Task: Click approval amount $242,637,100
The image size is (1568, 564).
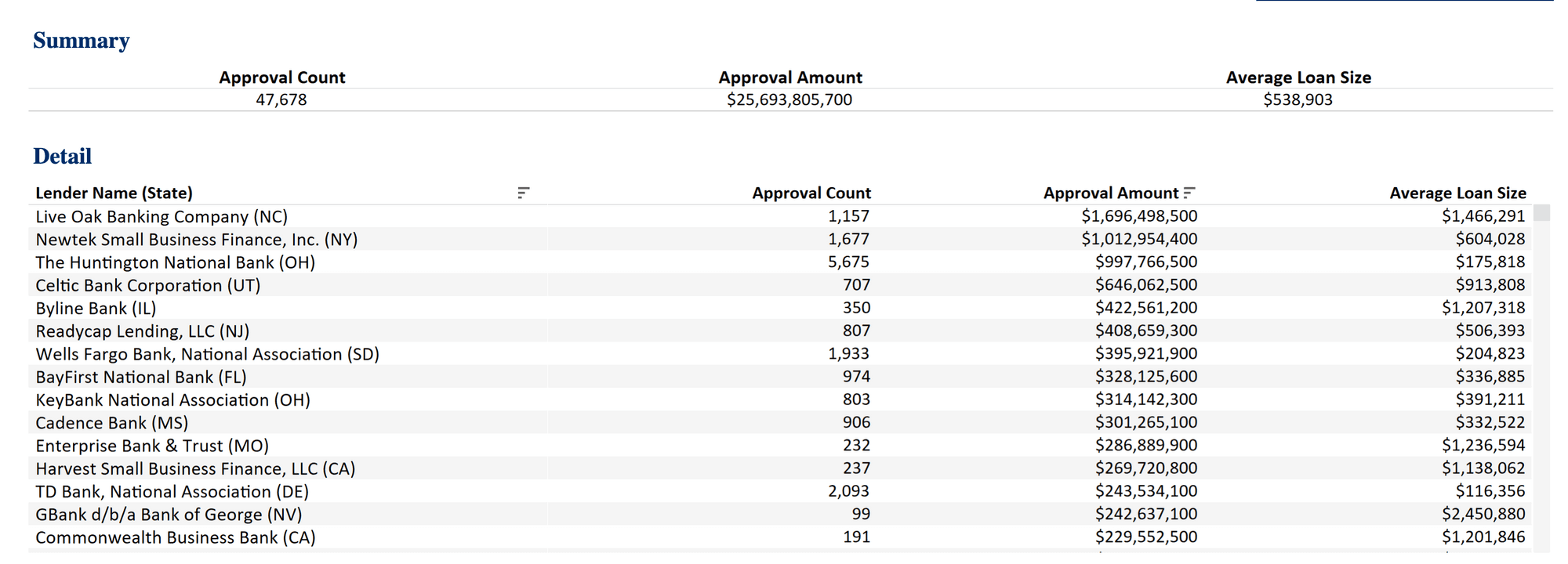Action: pyautogui.click(x=1146, y=514)
